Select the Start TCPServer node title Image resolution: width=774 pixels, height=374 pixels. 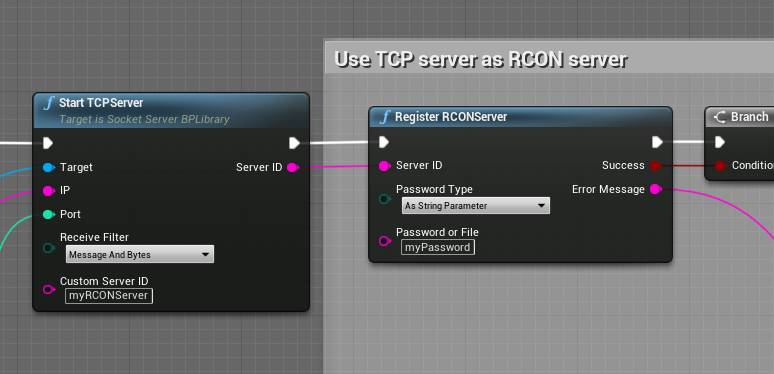coord(101,103)
